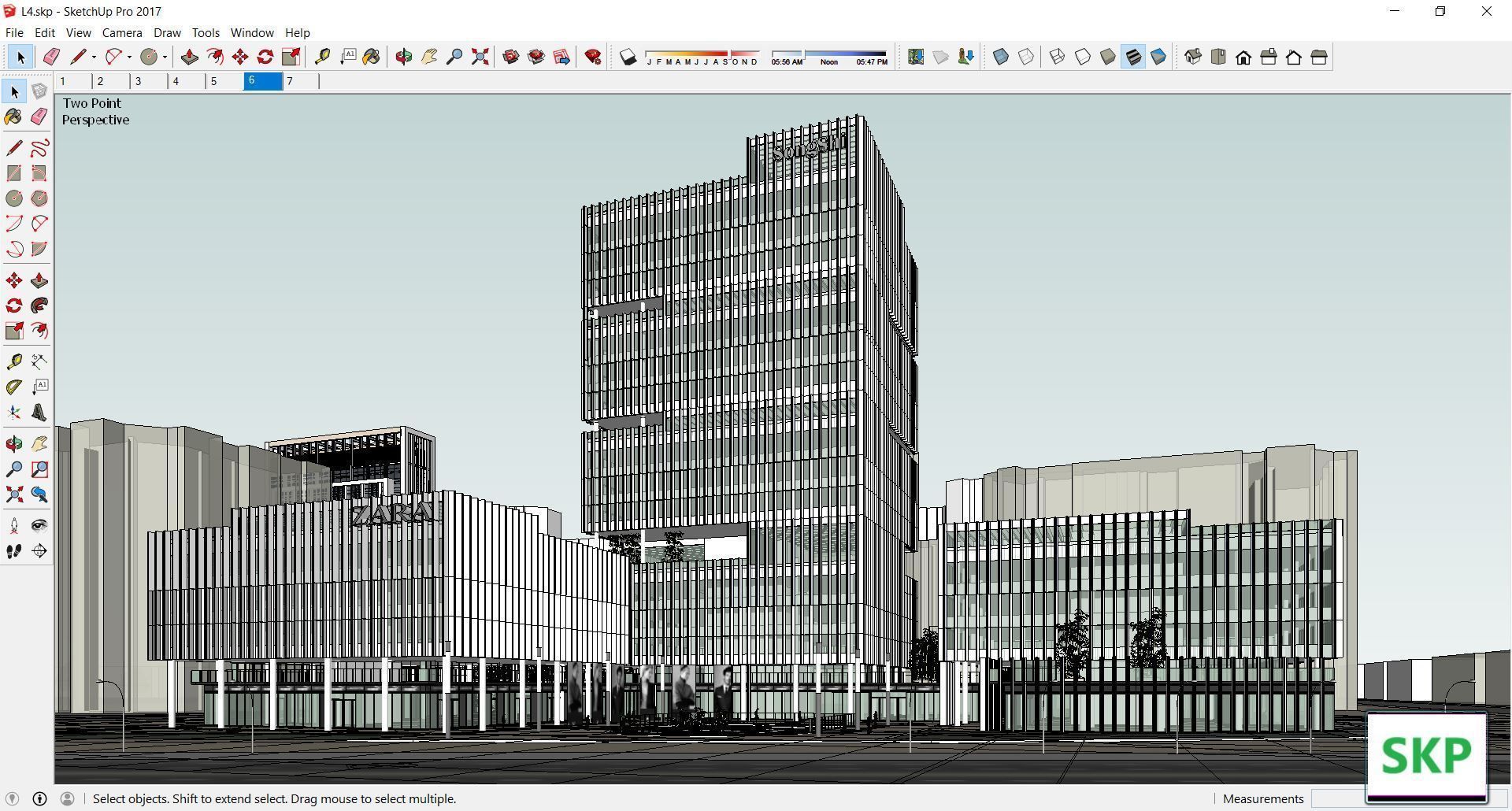Image resolution: width=1512 pixels, height=811 pixels.
Task: Toggle X-ray face style
Action: tap(1001, 57)
